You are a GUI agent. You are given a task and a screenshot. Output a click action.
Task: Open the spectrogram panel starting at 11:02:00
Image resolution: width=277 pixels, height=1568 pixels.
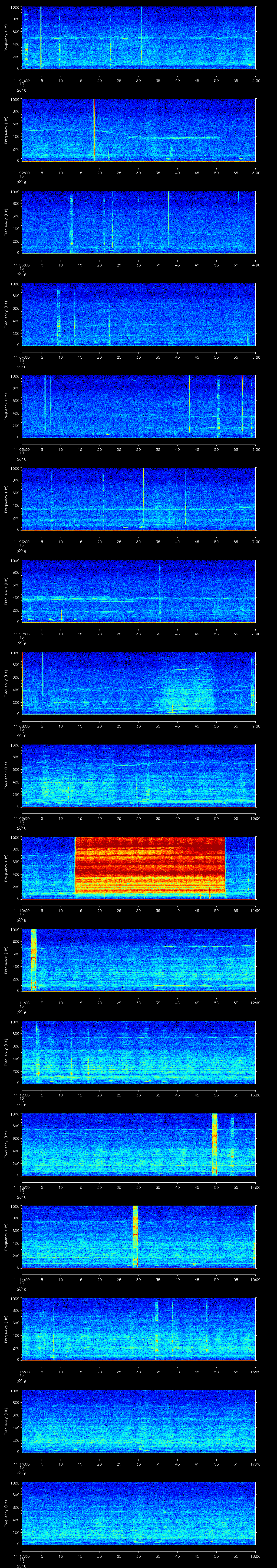138,130
